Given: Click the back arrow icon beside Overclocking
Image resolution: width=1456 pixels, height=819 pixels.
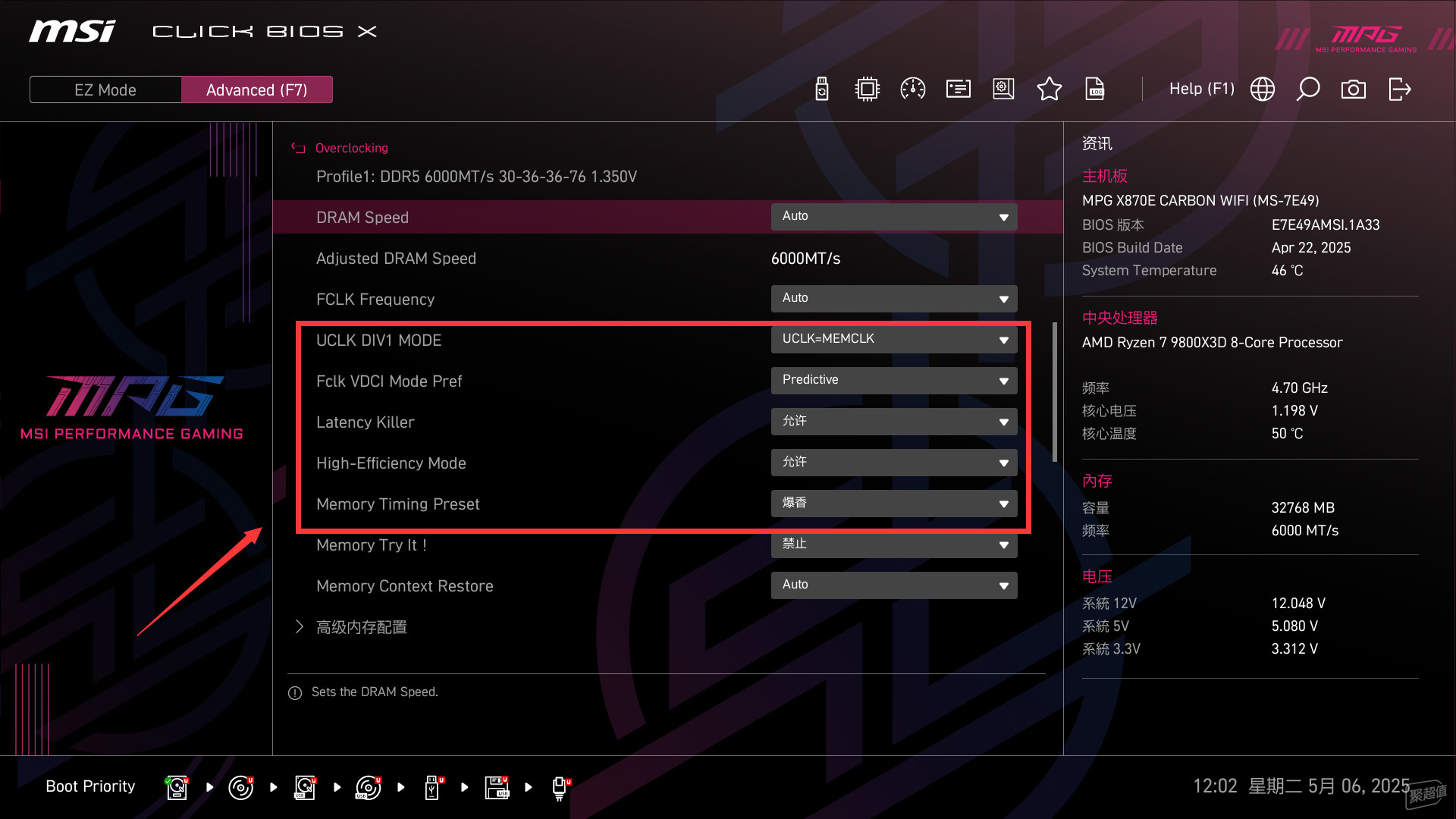Looking at the screenshot, I should pyautogui.click(x=298, y=148).
